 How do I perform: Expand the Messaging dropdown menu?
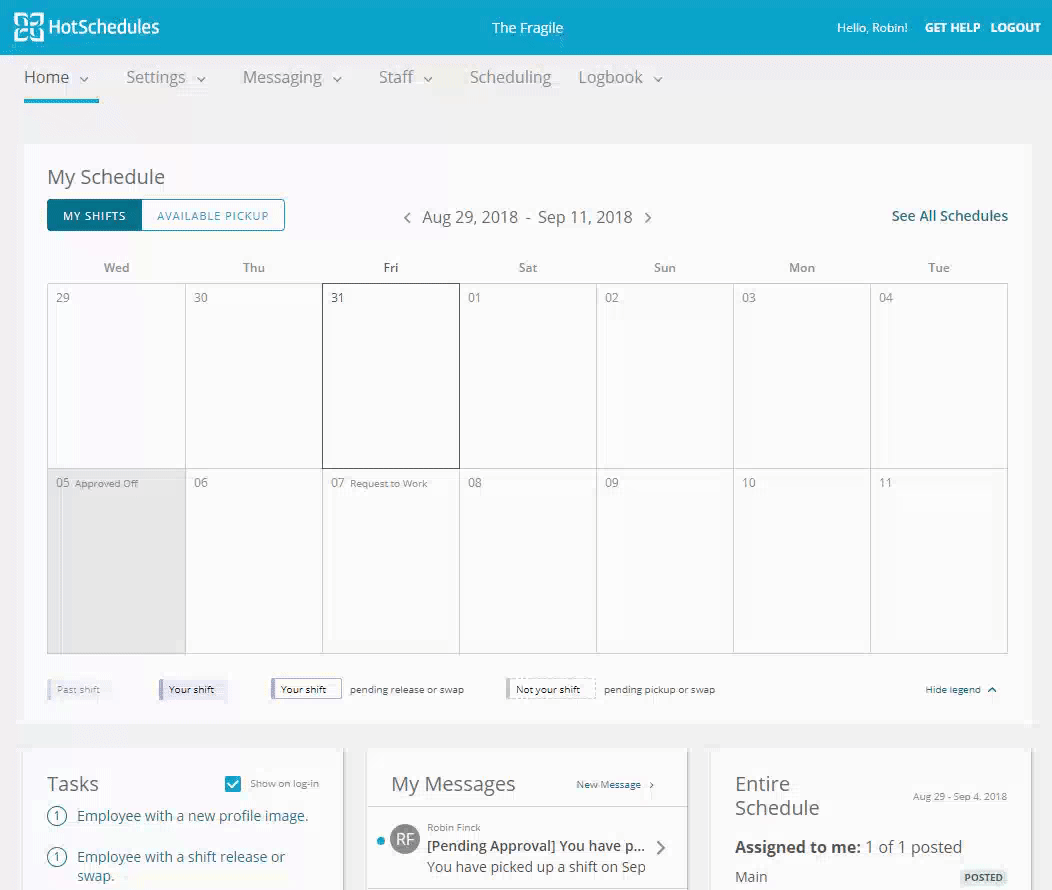coord(292,78)
